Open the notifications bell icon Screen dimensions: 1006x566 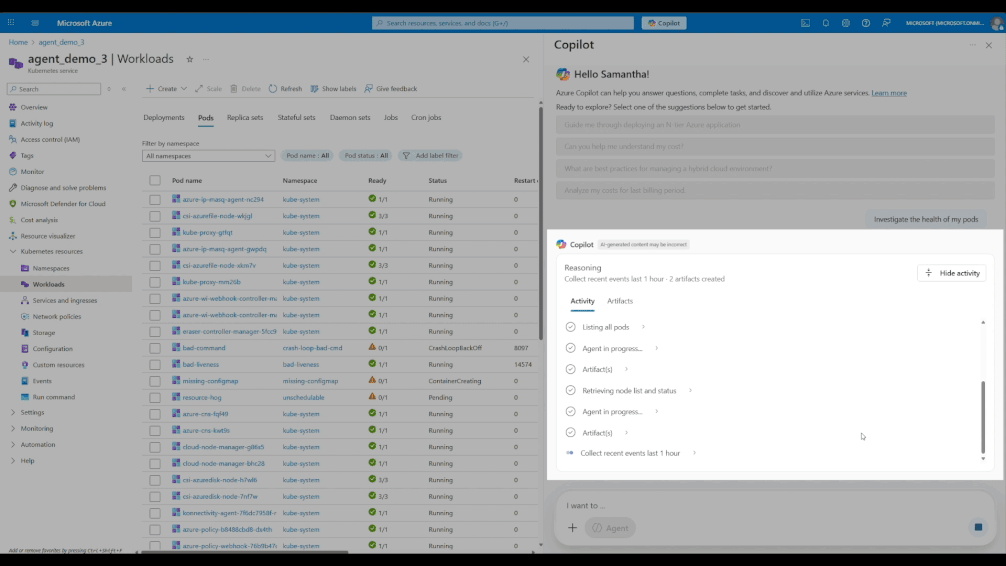click(x=826, y=23)
